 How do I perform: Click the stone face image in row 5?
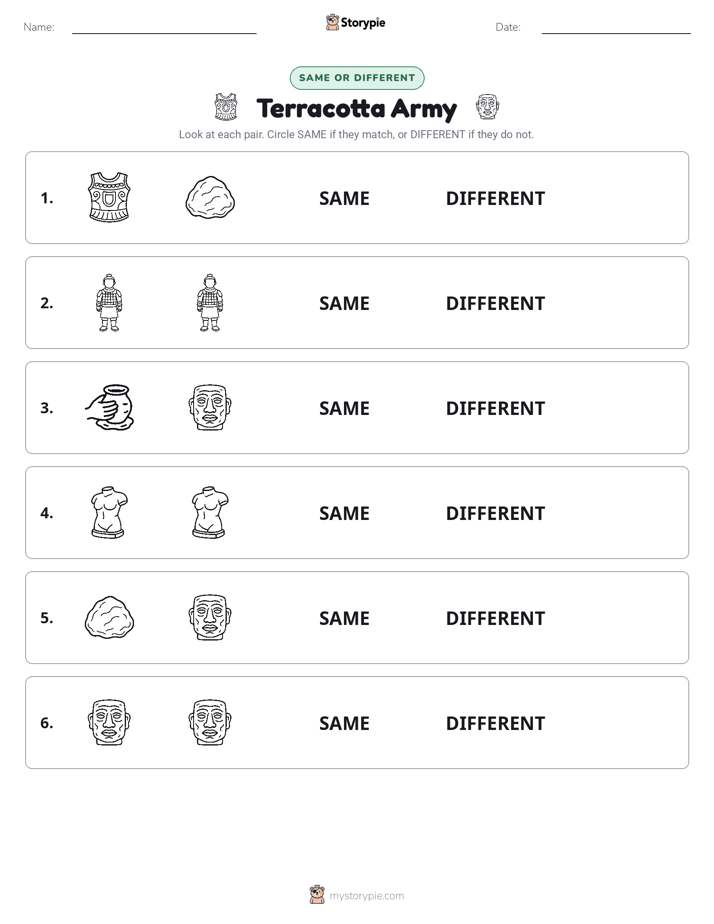(210, 617)
